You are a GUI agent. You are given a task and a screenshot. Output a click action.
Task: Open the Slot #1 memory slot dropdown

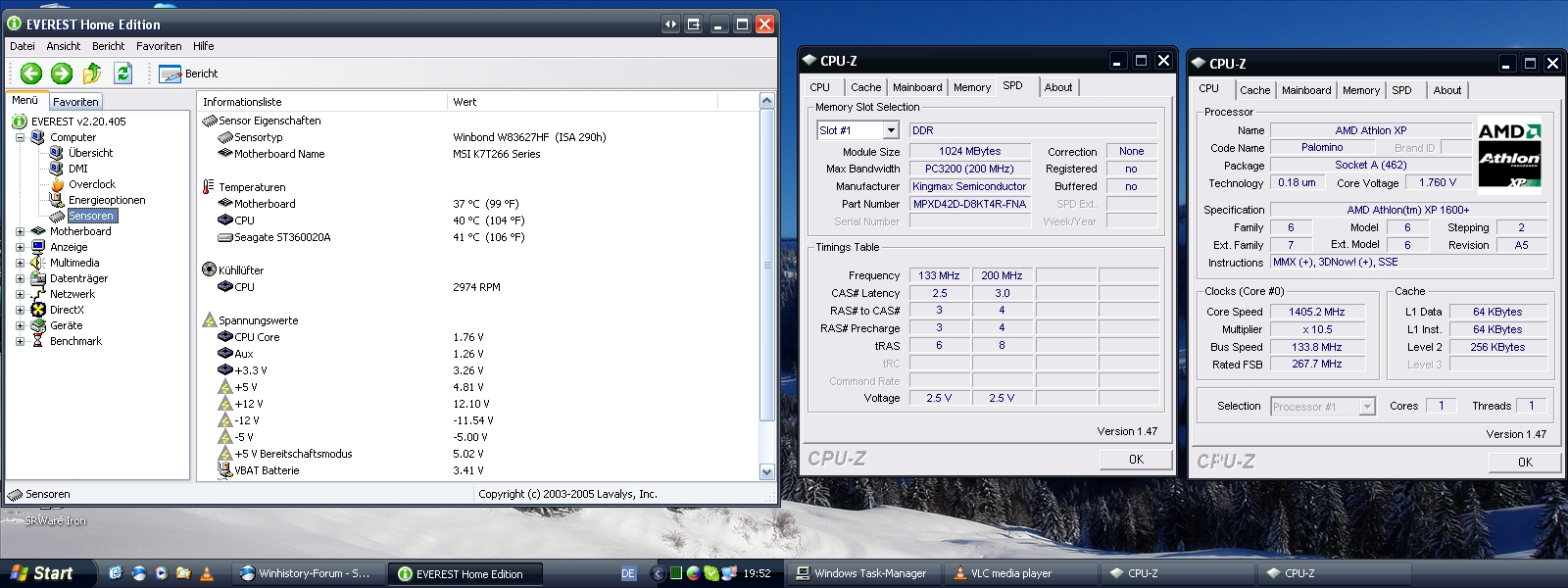point(890,130)
